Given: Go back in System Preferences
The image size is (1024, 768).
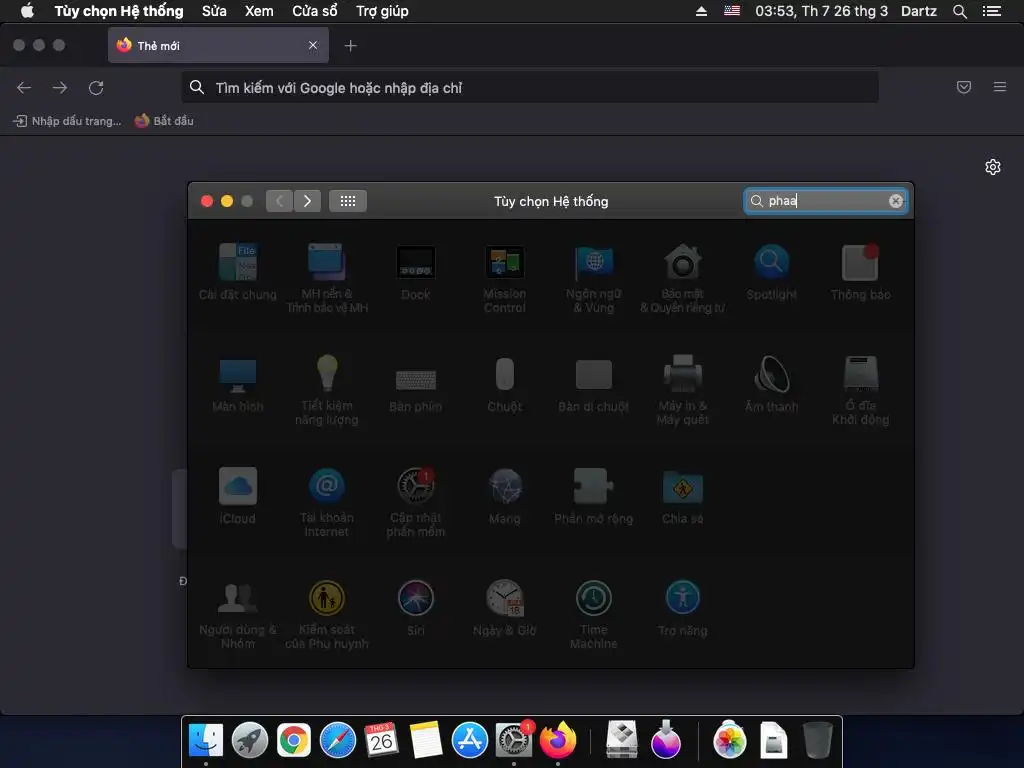Looking at the screenshot, I should pos(280,201).
